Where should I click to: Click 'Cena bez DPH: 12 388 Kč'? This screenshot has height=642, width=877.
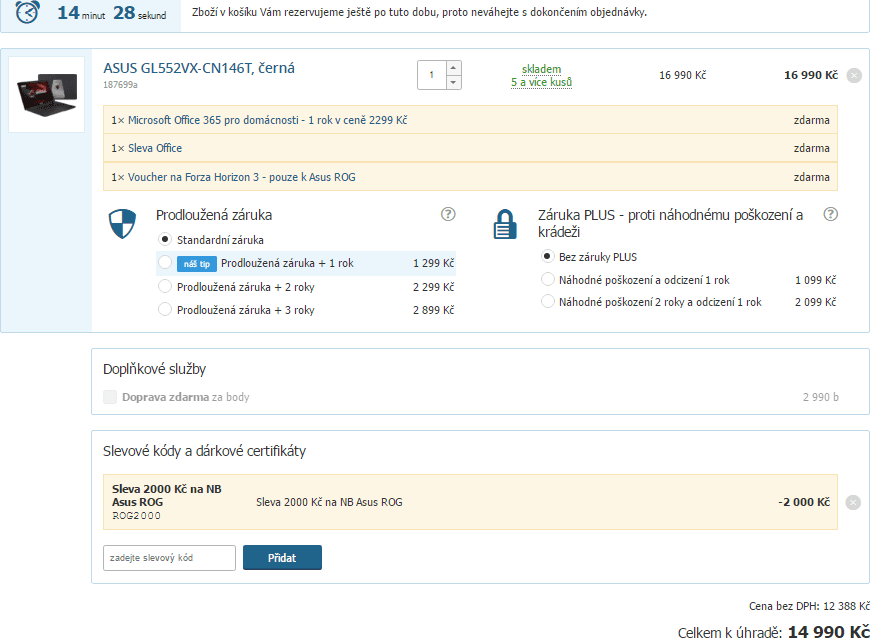[x=809, y=606]
